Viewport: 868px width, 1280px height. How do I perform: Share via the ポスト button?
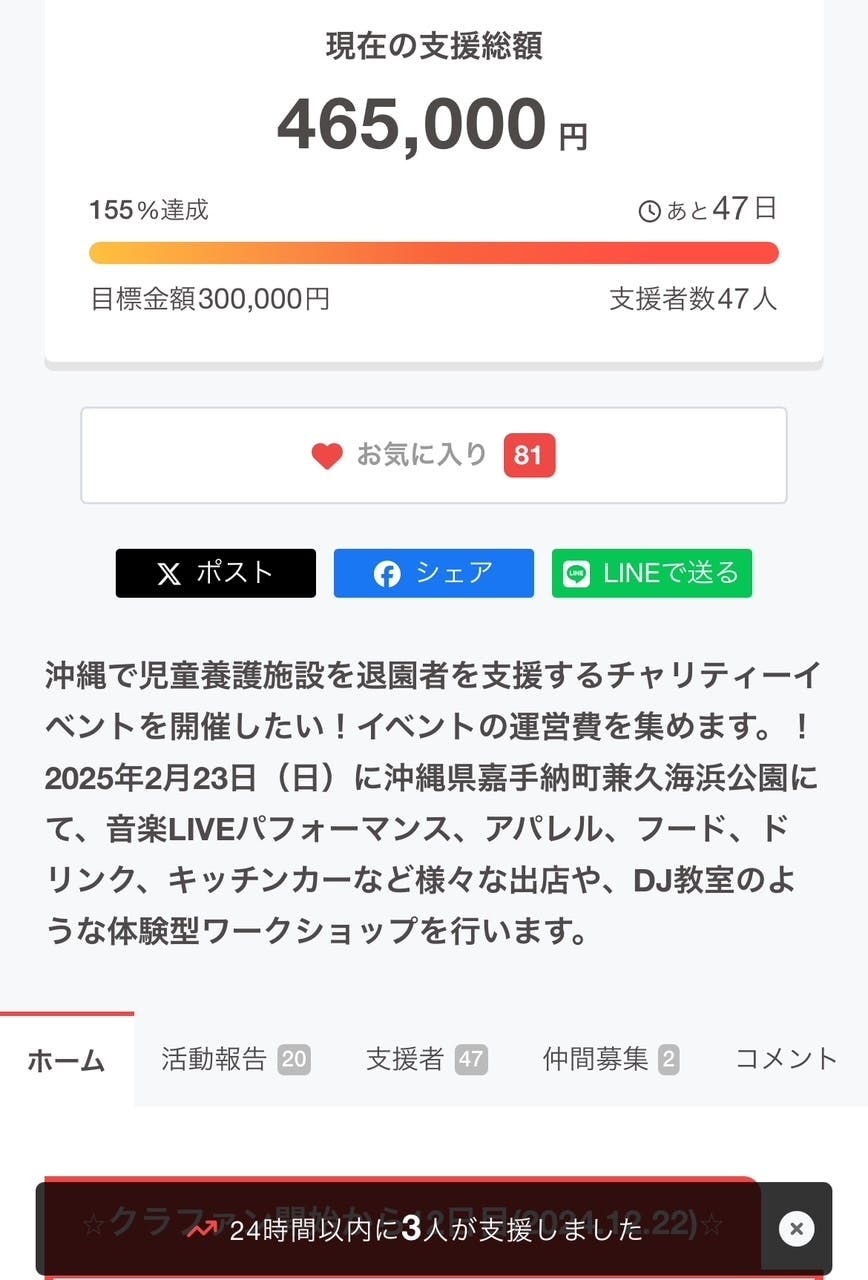(x=216, y=574)
